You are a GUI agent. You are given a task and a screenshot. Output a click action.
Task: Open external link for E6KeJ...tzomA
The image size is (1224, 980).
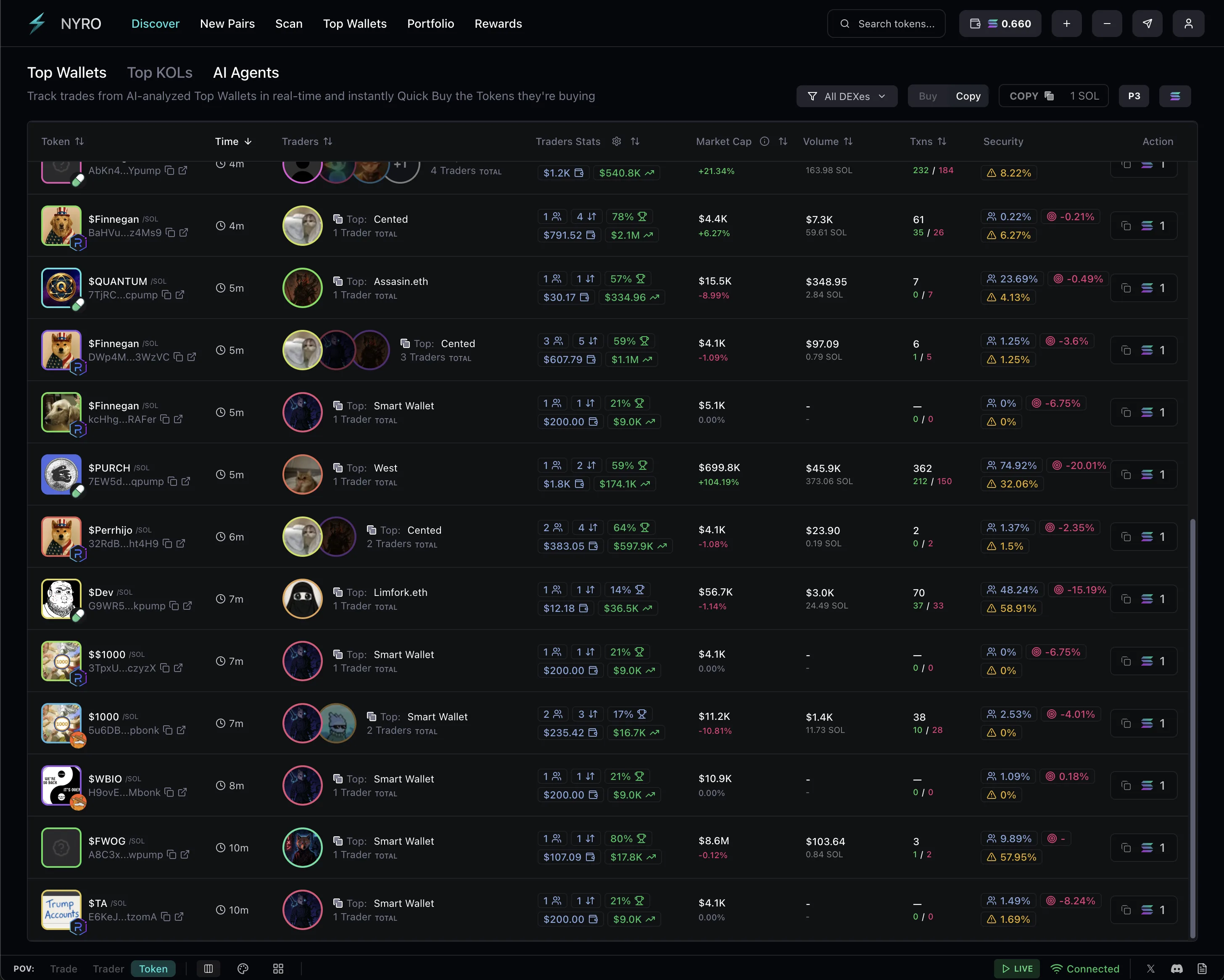[x=179, y=917]
